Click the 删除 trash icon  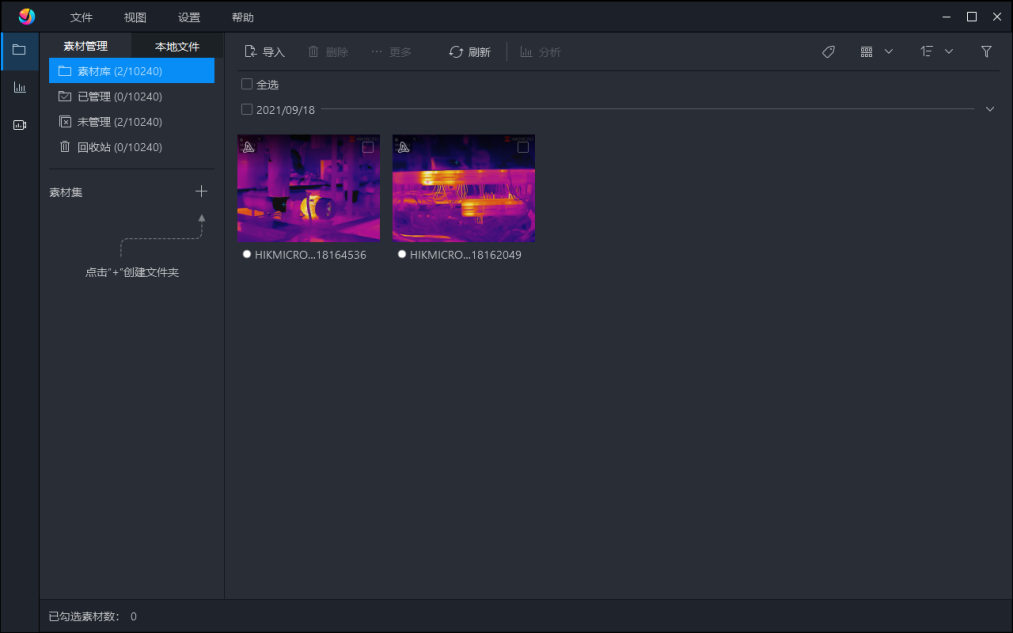(313, 52)
